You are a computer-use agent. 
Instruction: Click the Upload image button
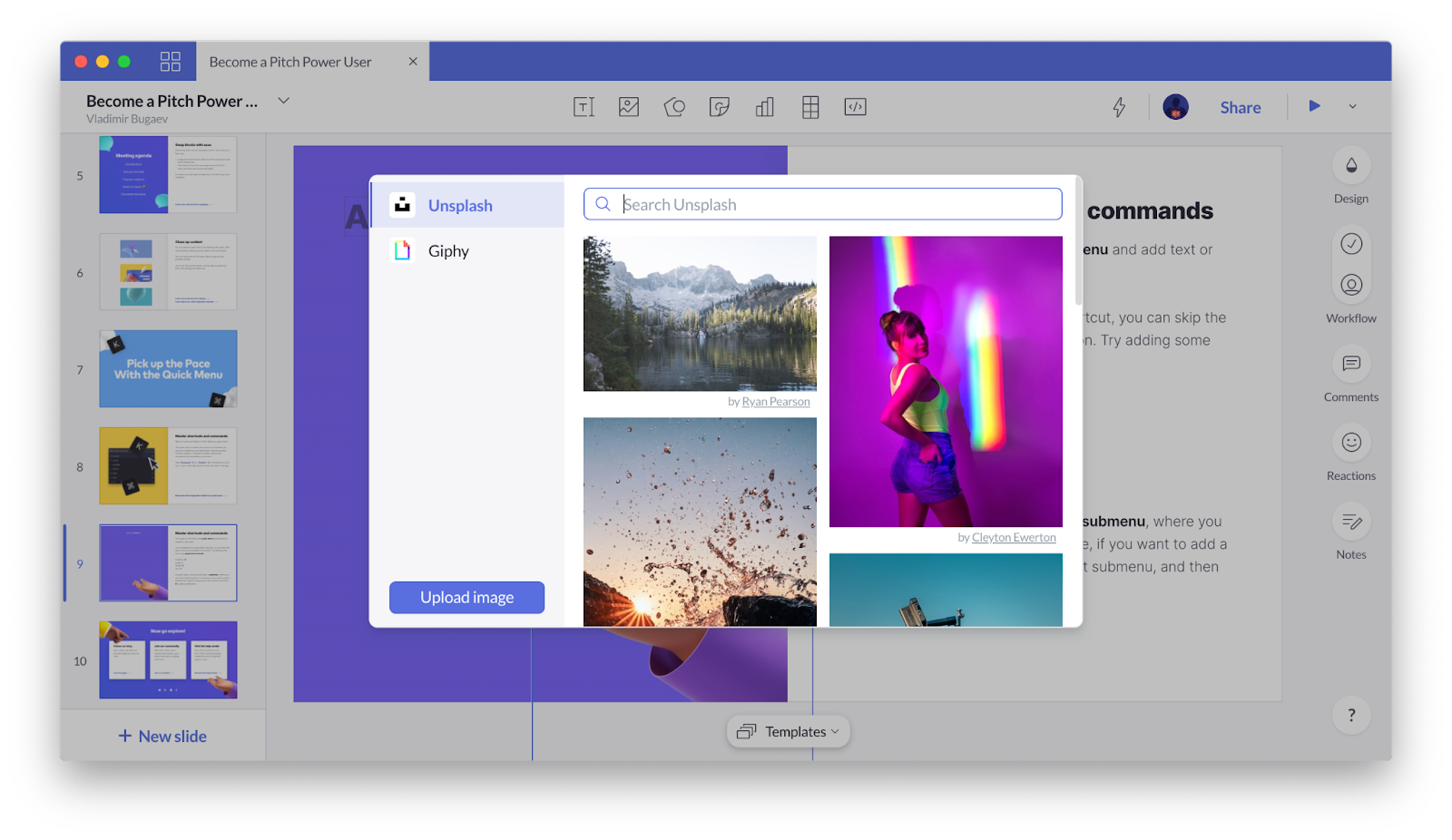pyautogui.click(x=466, y=597)
